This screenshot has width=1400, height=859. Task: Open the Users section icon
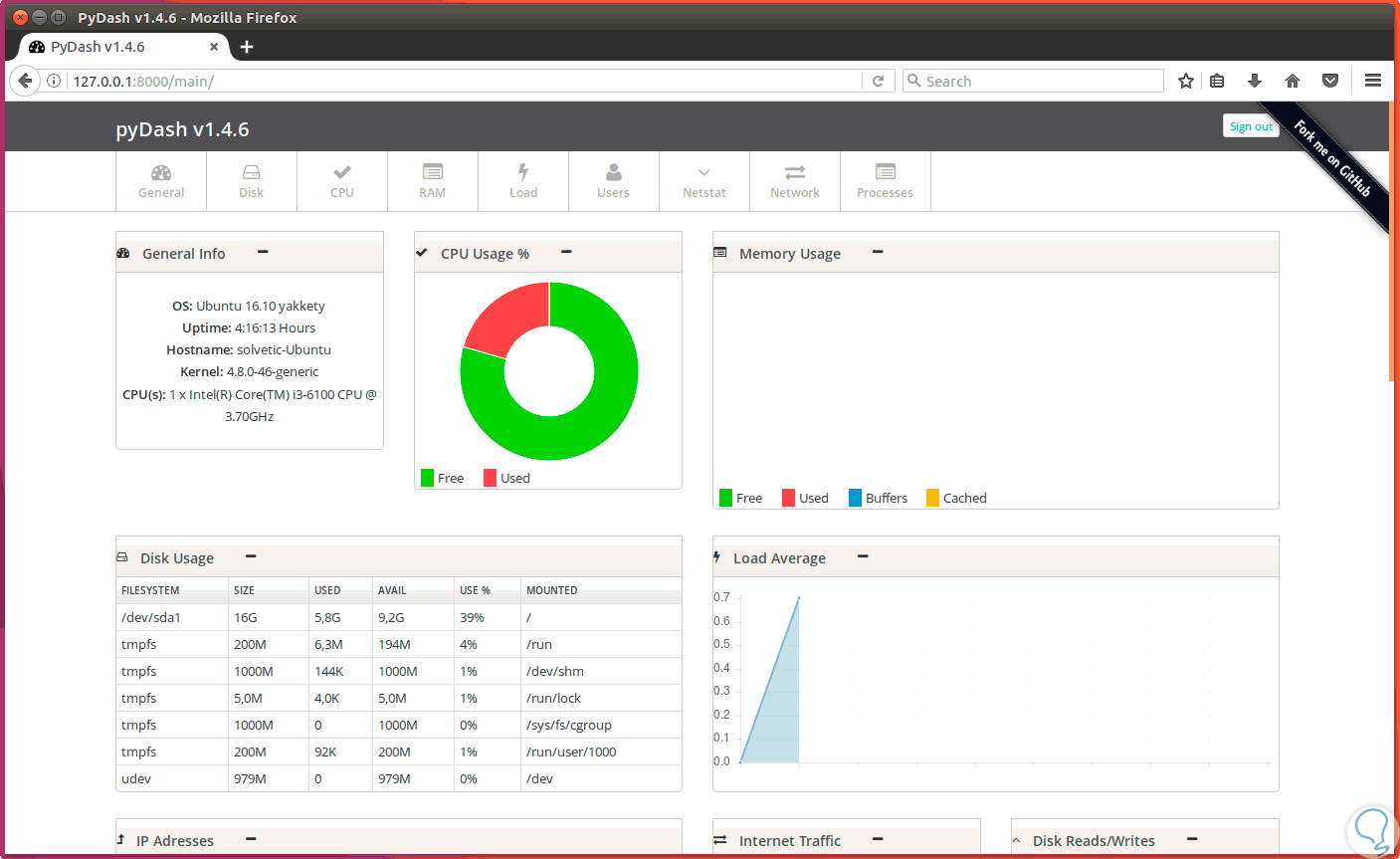tap(613, 170)
